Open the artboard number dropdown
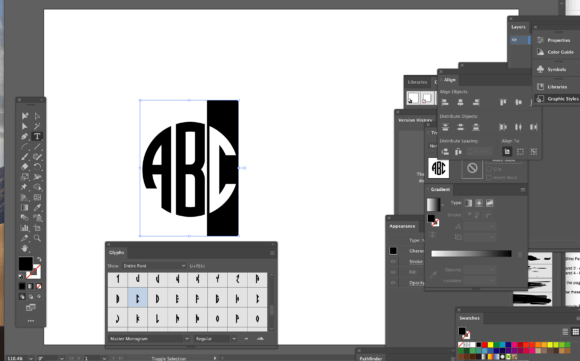 coord(104,358)
